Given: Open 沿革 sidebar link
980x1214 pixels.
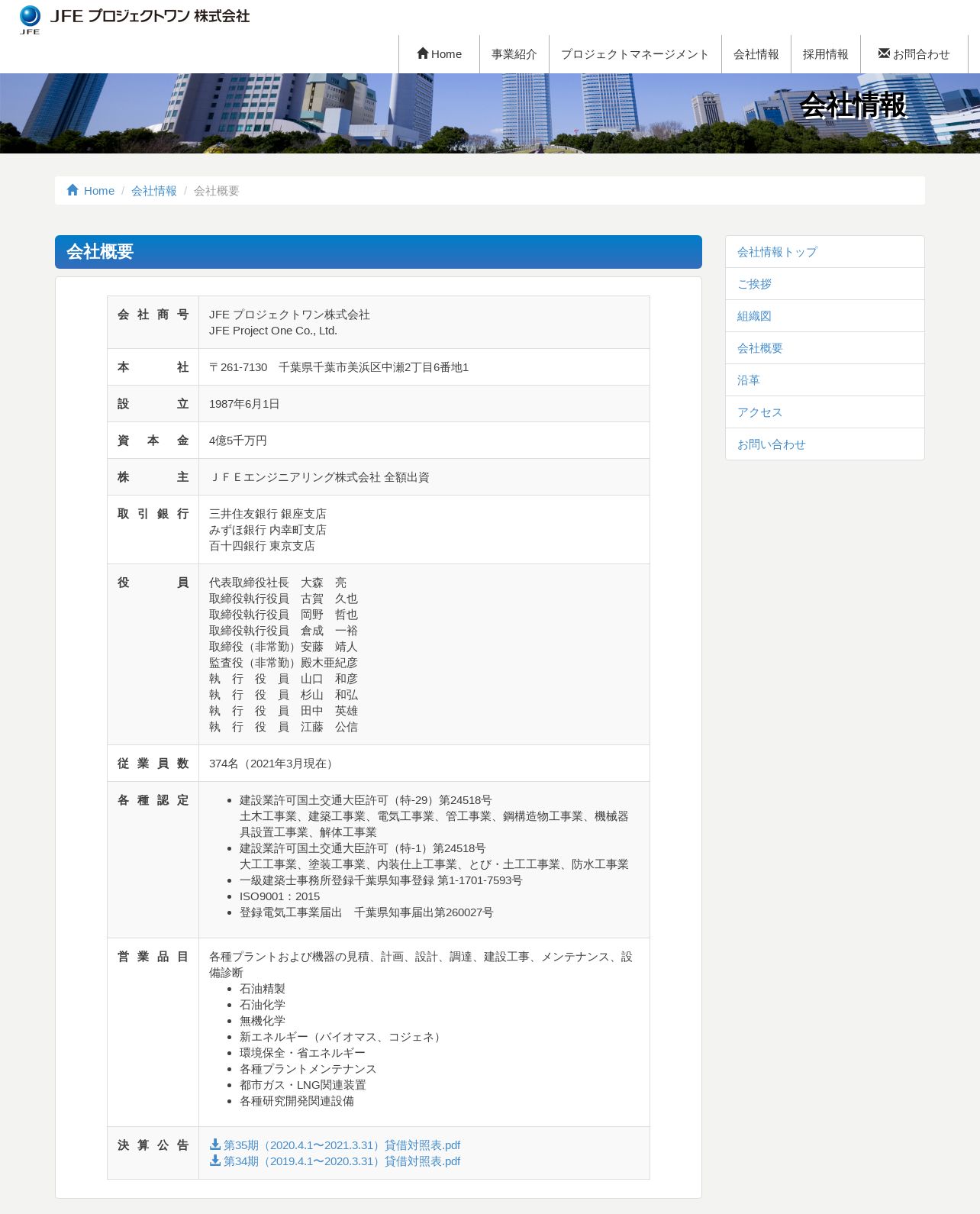Looking at the screenshot, I should (x=825, y=380).
